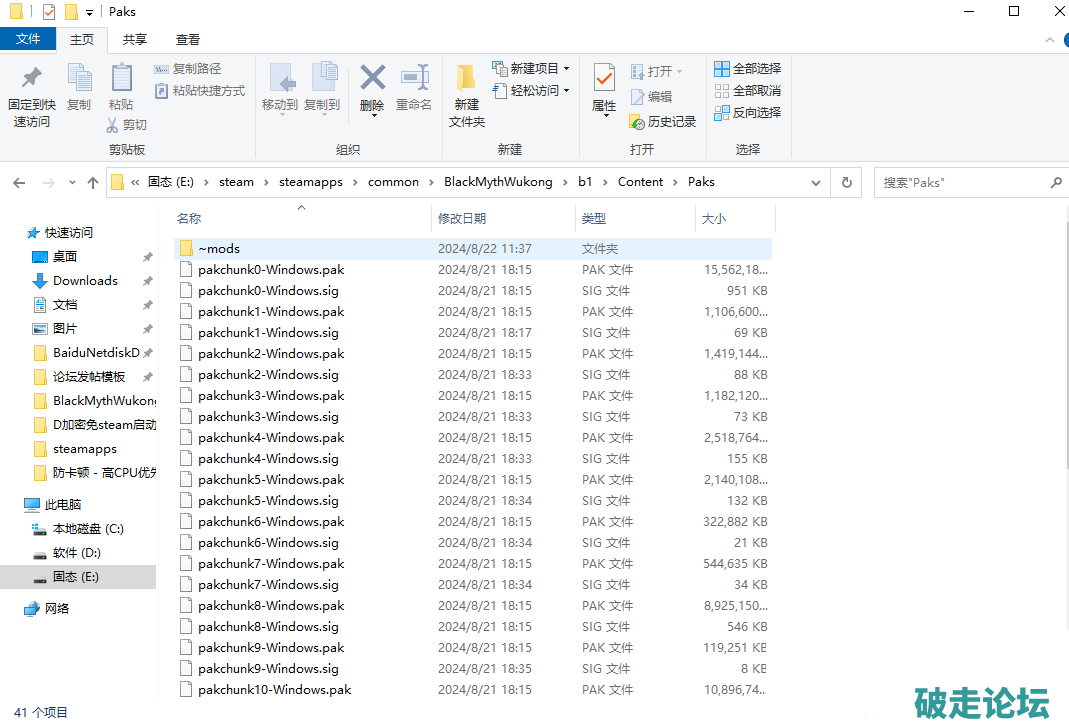
Task: Click Invert Selection button
Action: pyautogui.click(x=747, y=113)
